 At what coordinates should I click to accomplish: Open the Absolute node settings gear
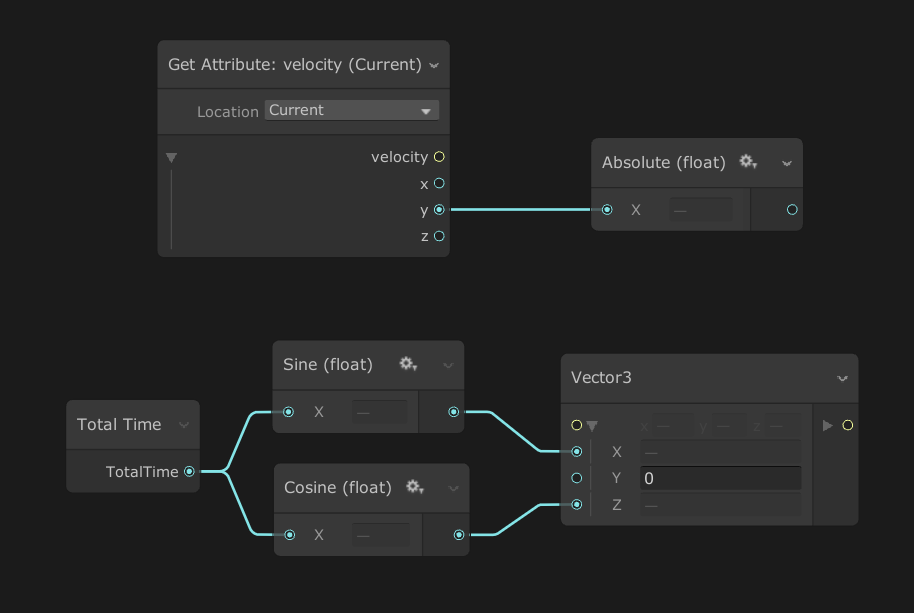point(748,162)
